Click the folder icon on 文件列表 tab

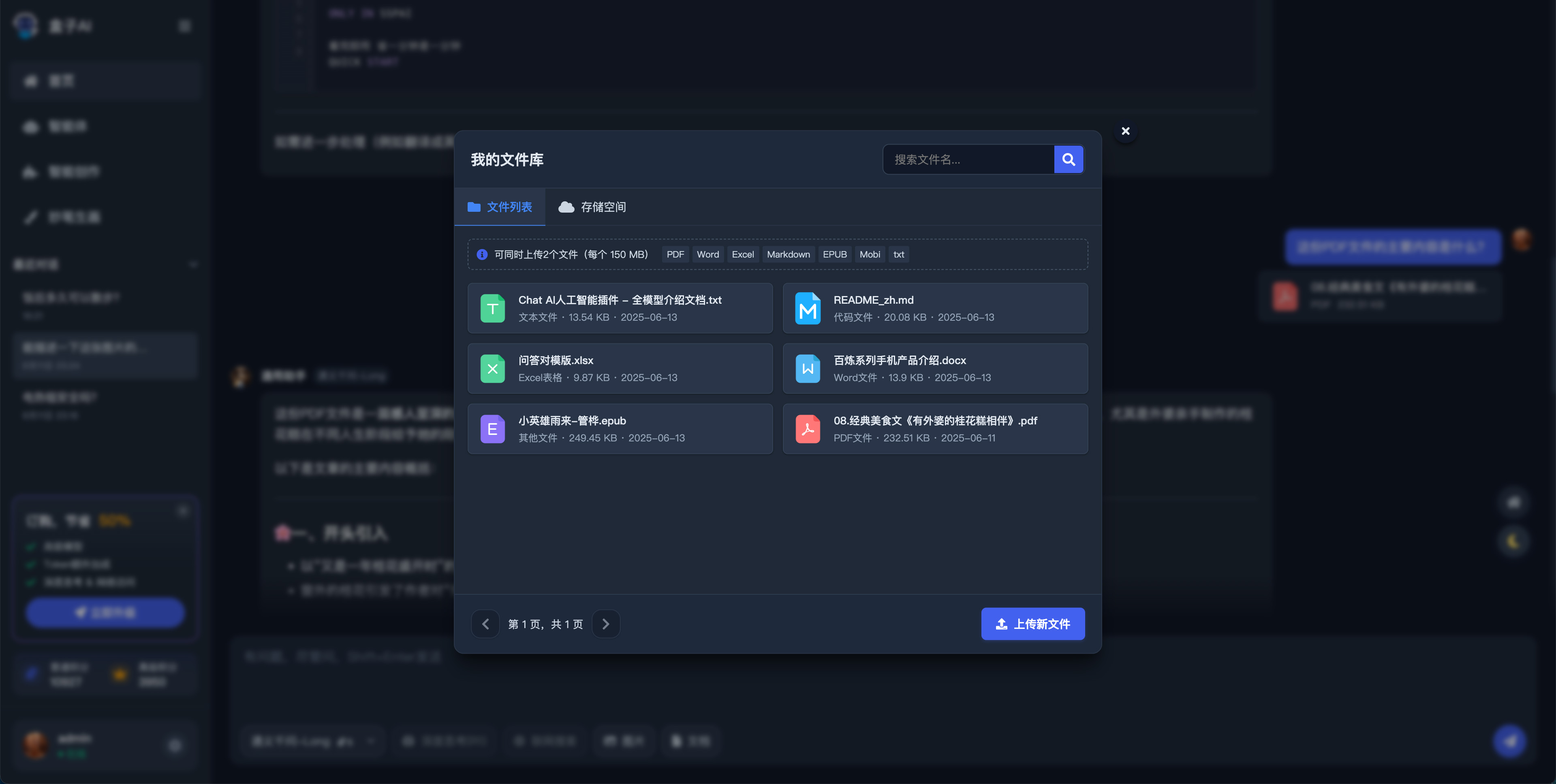click(474, 207)
